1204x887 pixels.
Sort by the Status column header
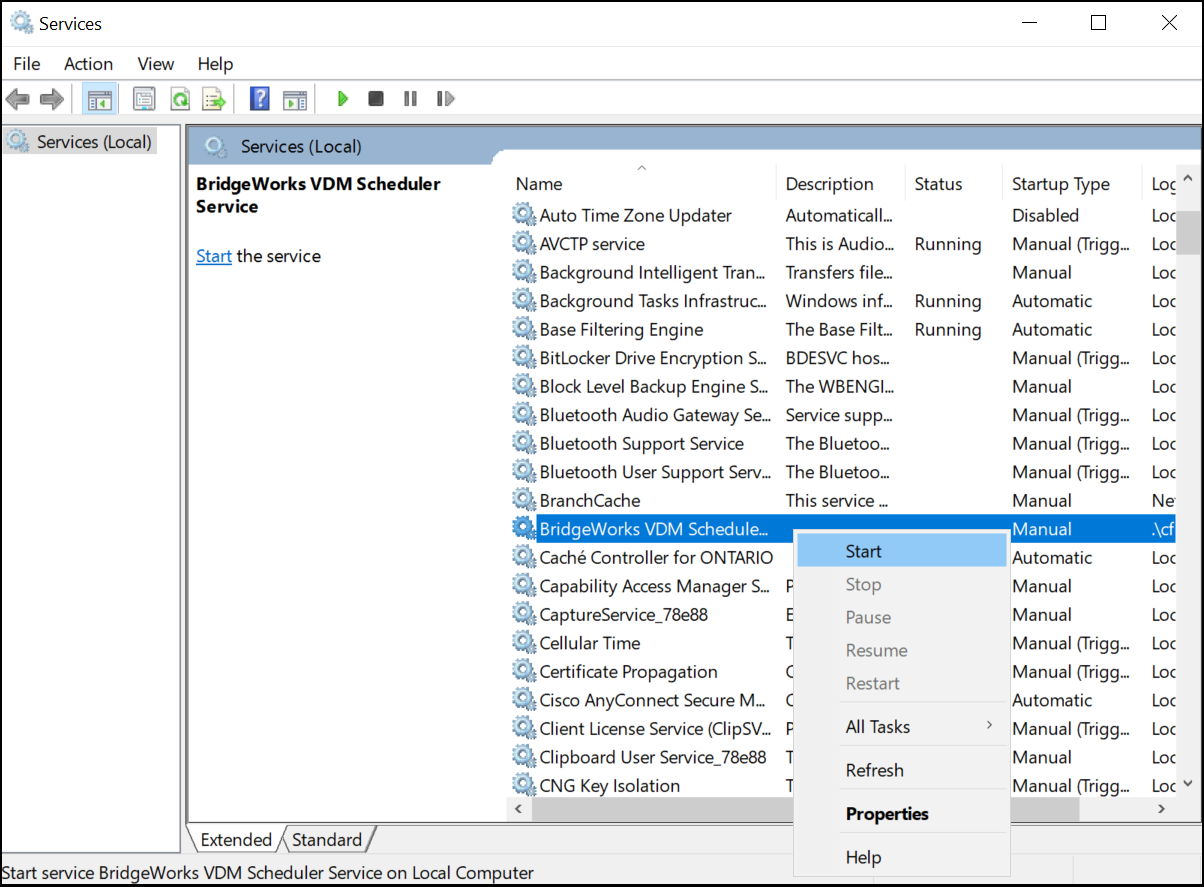pos(954,184)
